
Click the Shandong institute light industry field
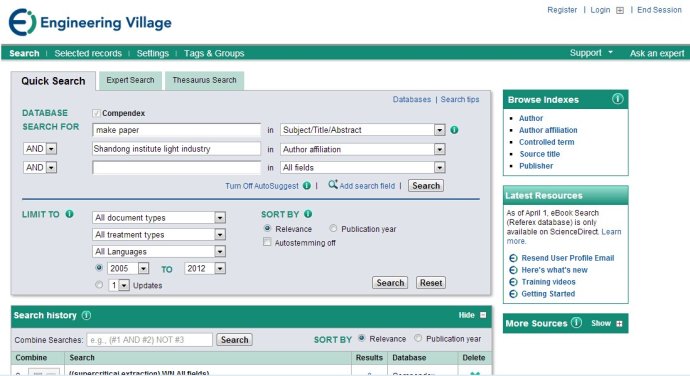176,149
